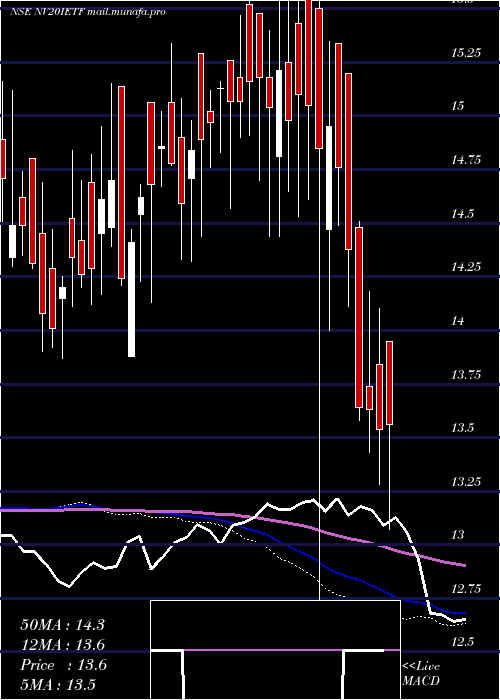Click the Price : 13.6 label
The height and width of the screenshot is (700, 500).
coord(63,665)
